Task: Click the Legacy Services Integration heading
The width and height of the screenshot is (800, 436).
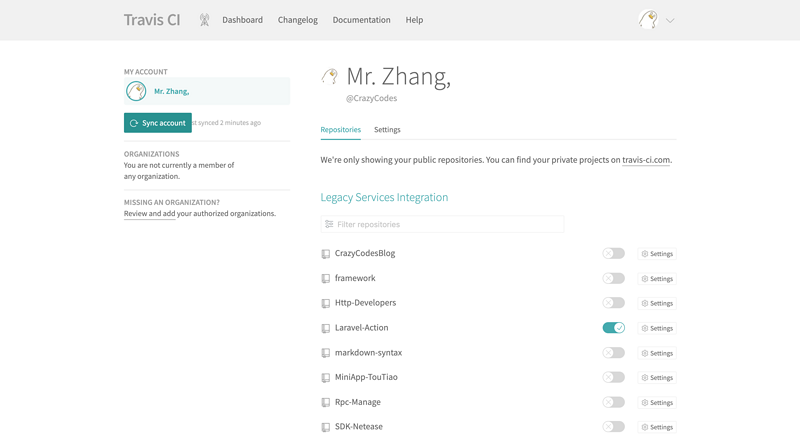Action: (384, 197)
